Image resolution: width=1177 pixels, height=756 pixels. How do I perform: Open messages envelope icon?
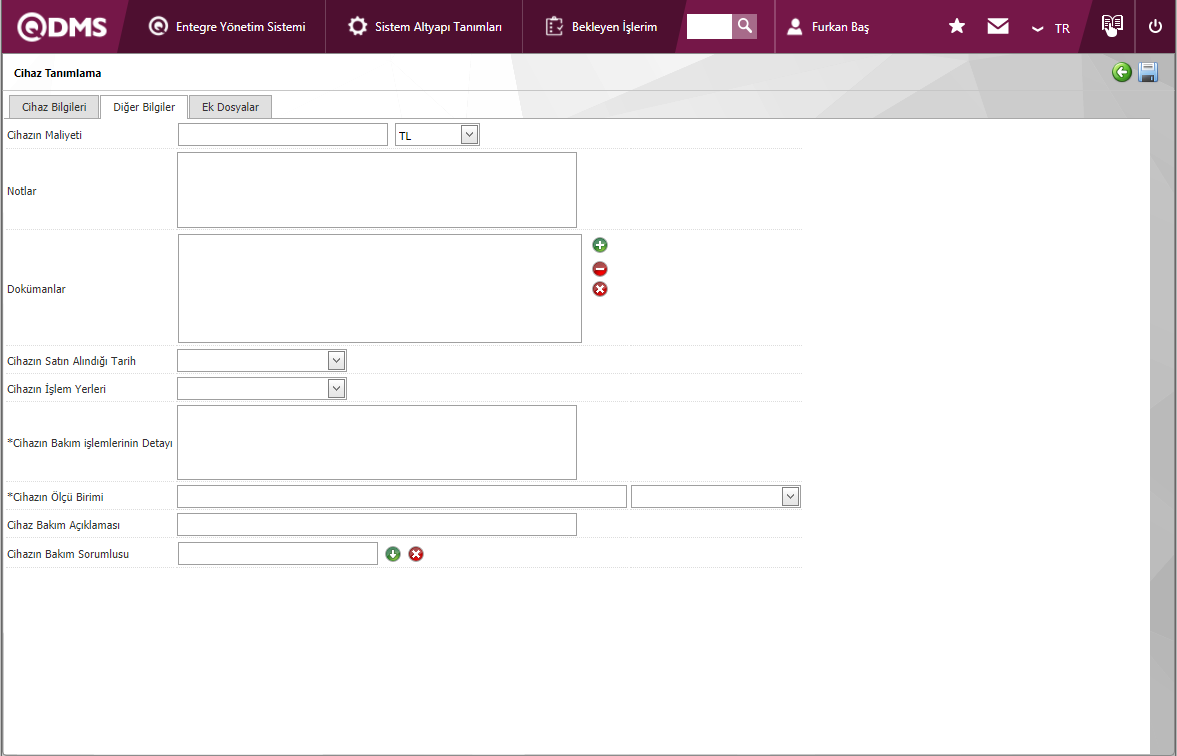pos(998,26)
